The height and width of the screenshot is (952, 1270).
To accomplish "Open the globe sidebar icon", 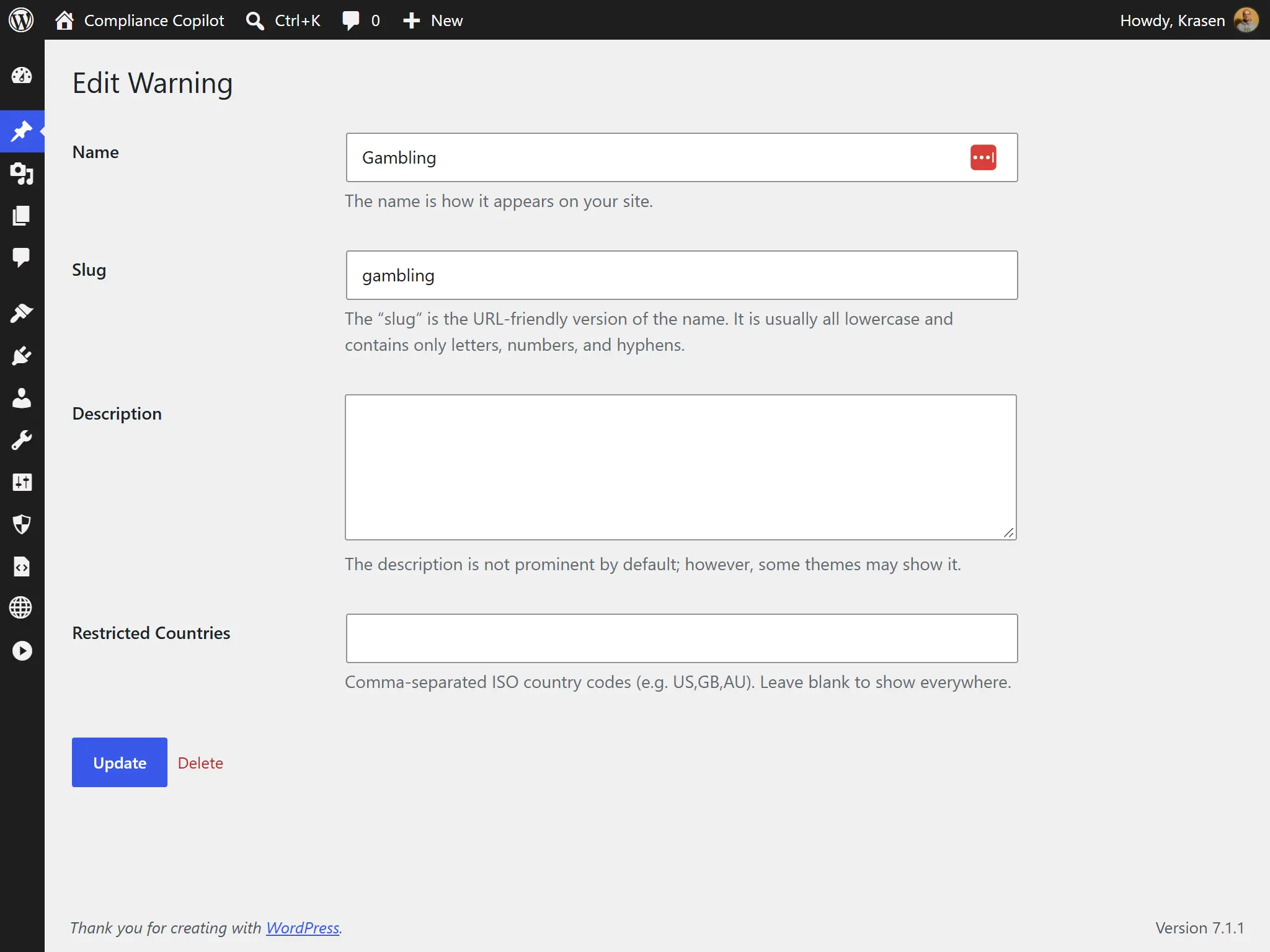I will (22, 608).
